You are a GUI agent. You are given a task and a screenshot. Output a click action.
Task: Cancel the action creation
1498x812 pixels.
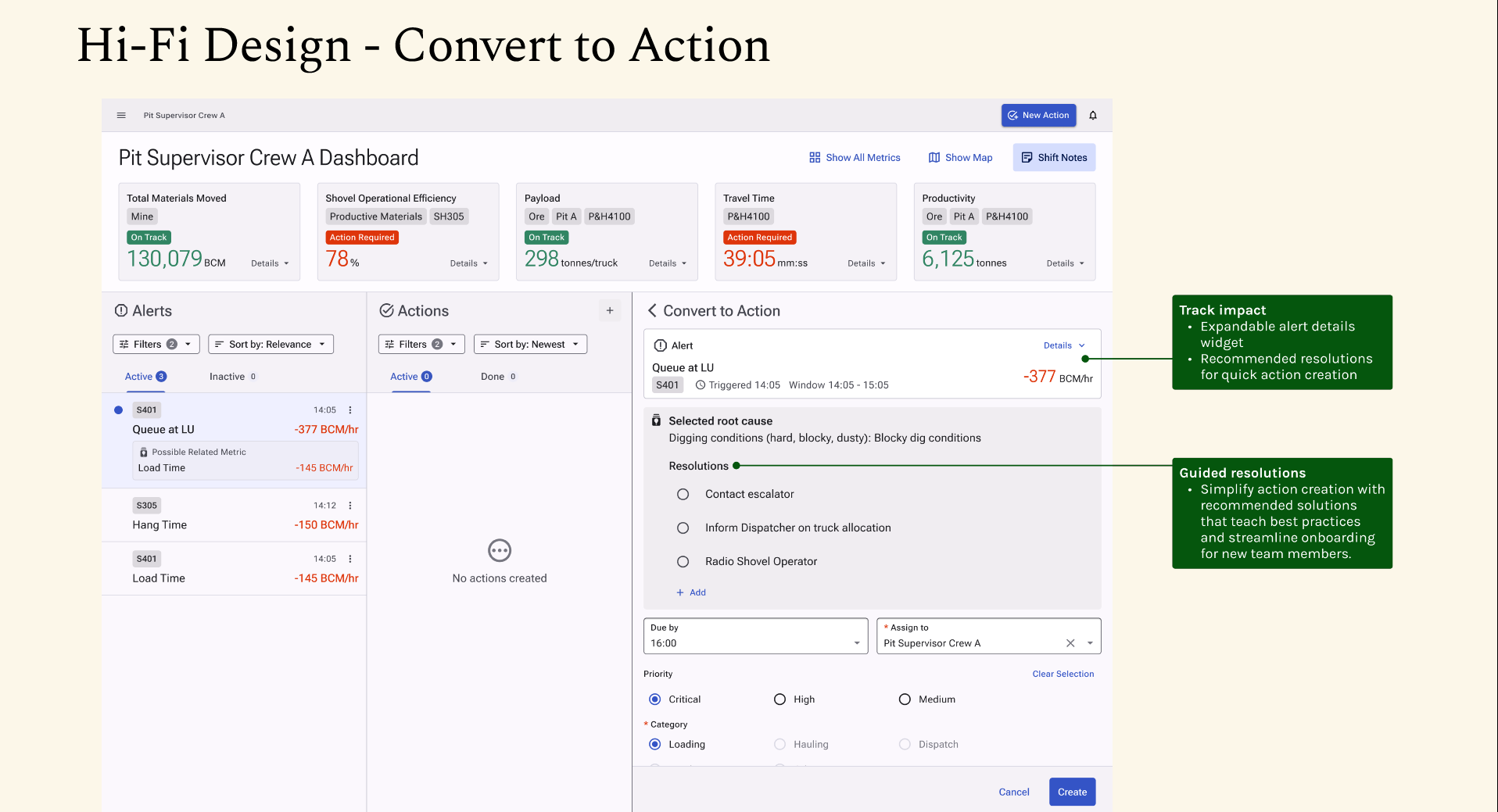1013,792
